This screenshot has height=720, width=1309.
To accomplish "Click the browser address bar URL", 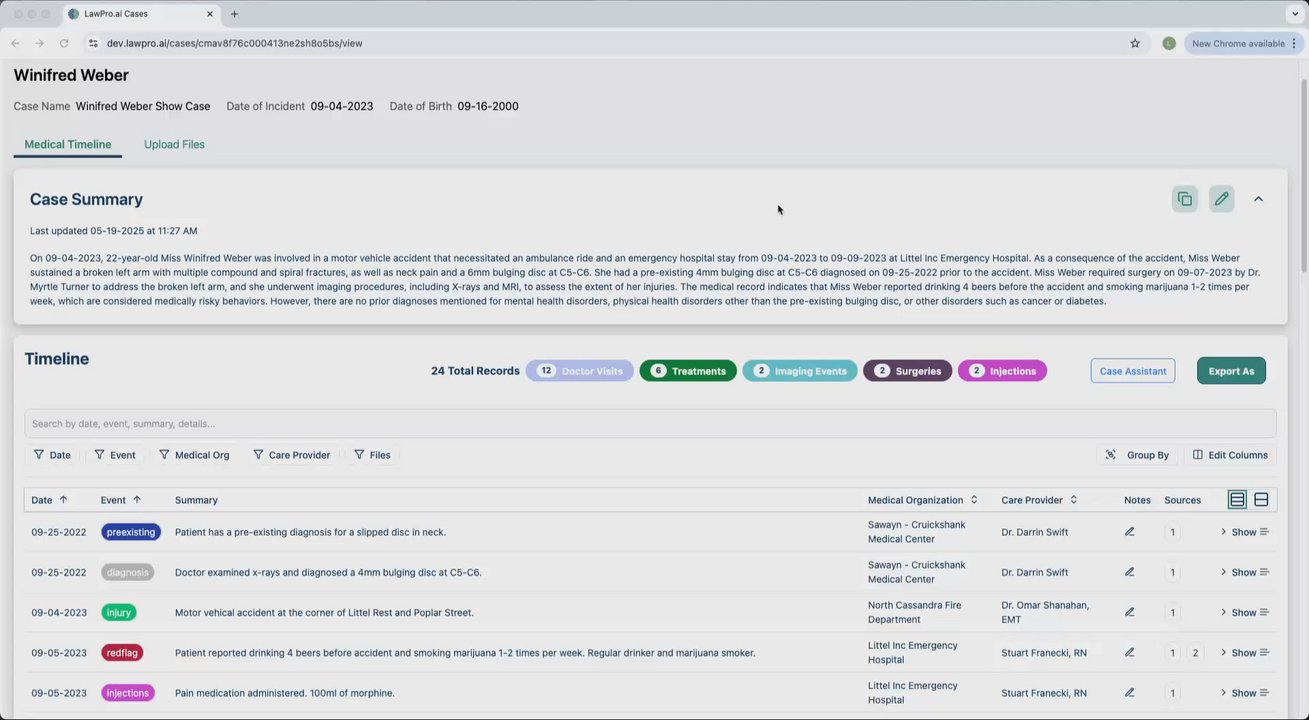I will coord(234,43).
